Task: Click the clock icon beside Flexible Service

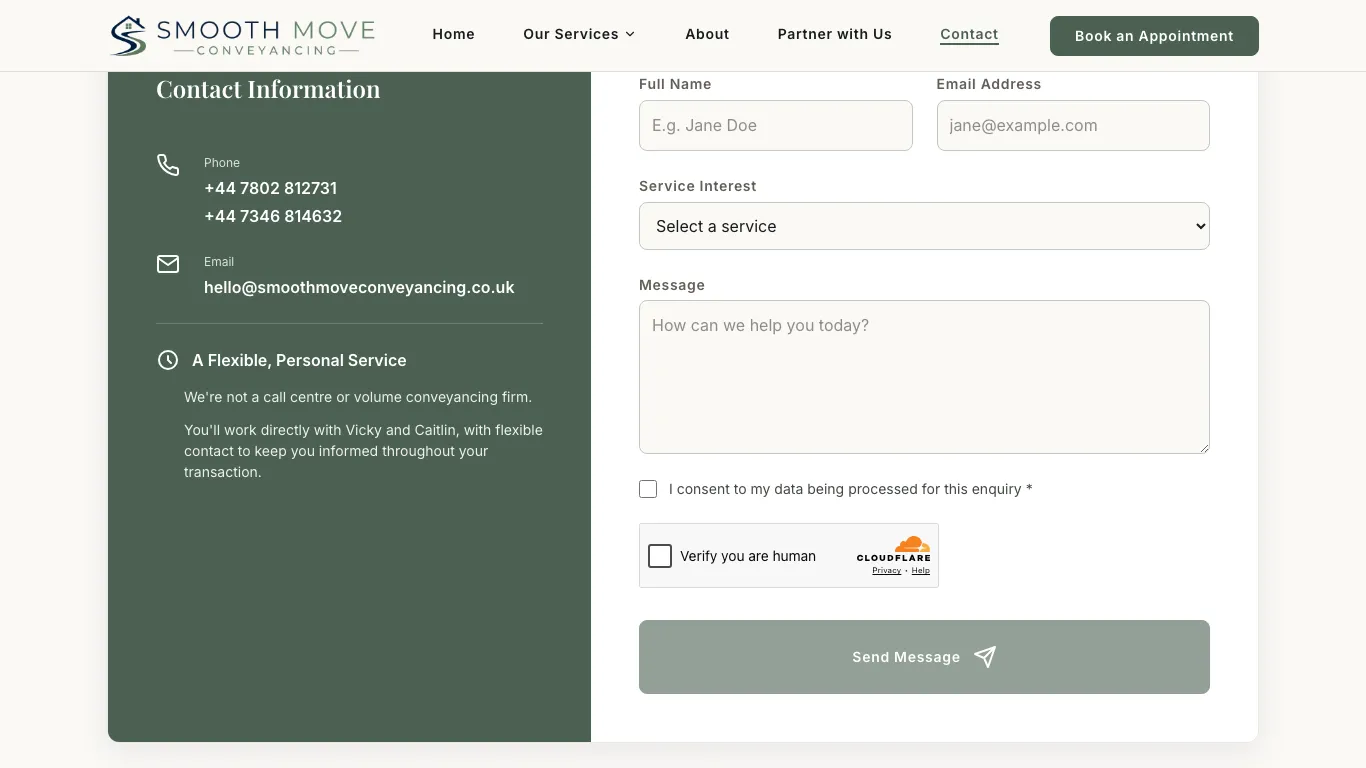Action: pyautogui.click(x=168, y=360)
